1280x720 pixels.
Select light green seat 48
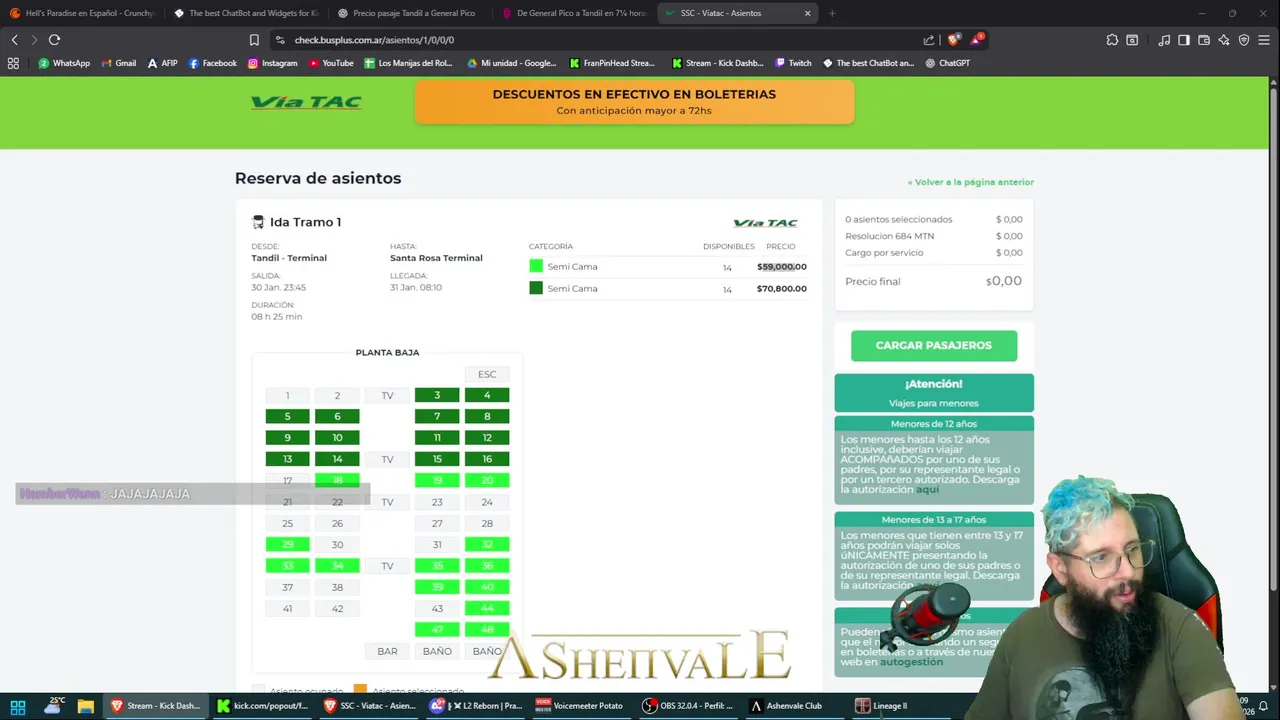pyautogui.click(x=487, y=630)
